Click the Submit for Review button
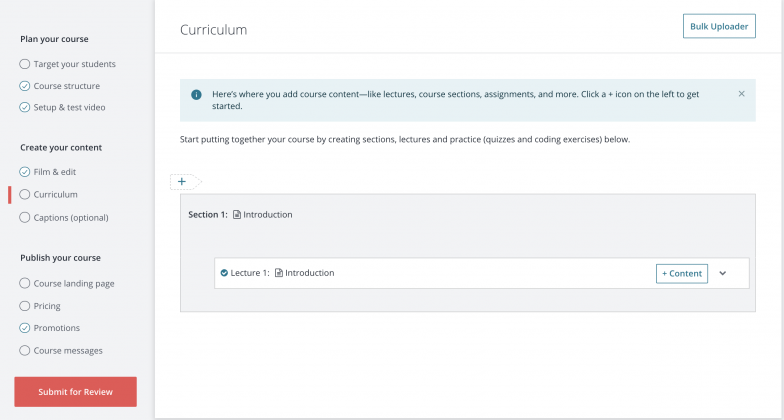Viewport: 784px width, 420px height. [x=76, y=392]
